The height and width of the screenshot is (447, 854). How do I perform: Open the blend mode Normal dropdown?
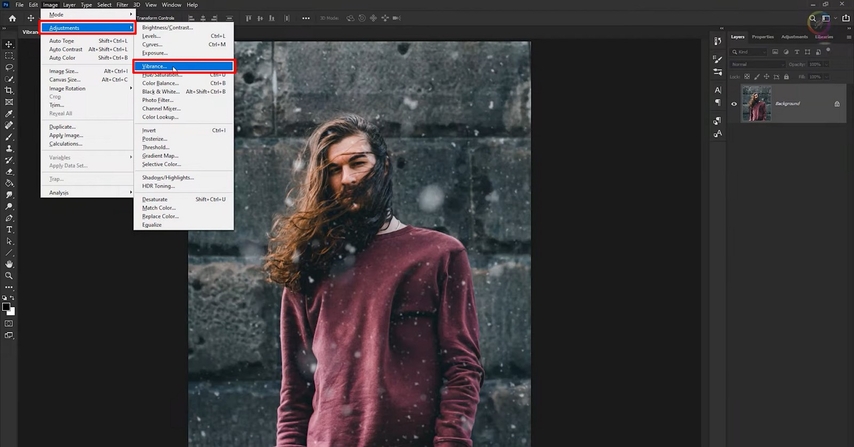(x=759, y=64)
